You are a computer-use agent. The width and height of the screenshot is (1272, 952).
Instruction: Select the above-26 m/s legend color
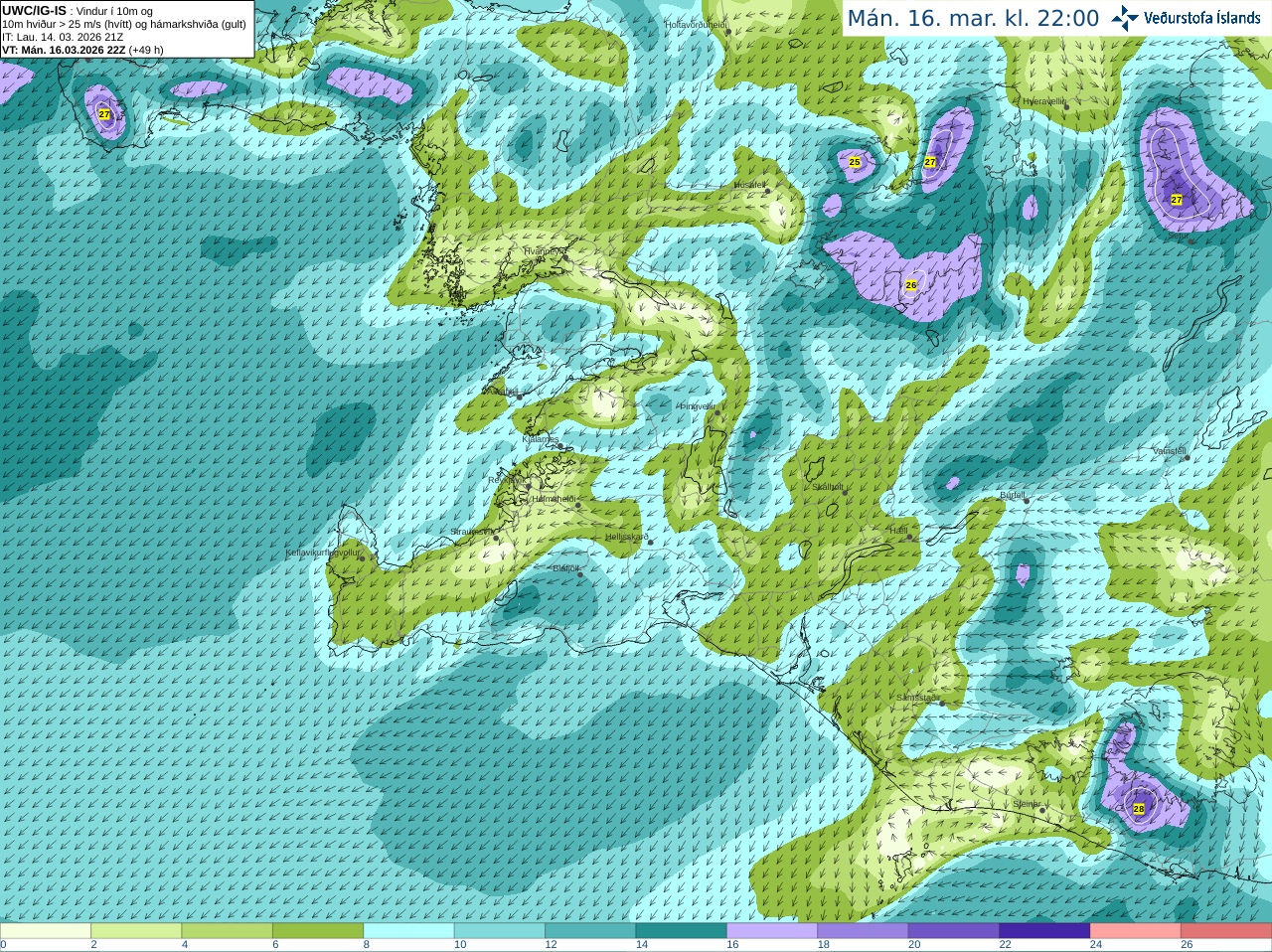coord(1226,931)
